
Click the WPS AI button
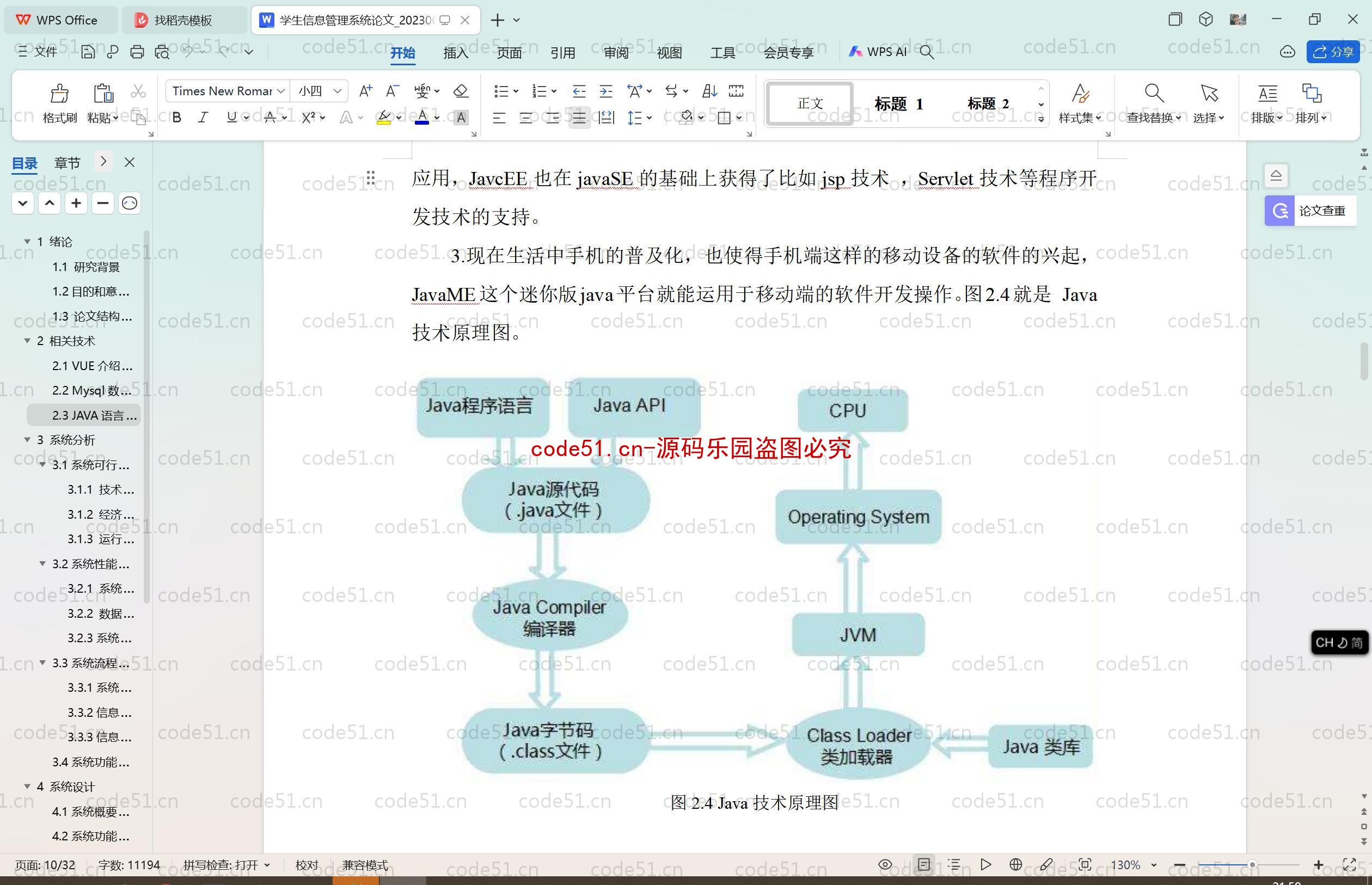[878, 52]
